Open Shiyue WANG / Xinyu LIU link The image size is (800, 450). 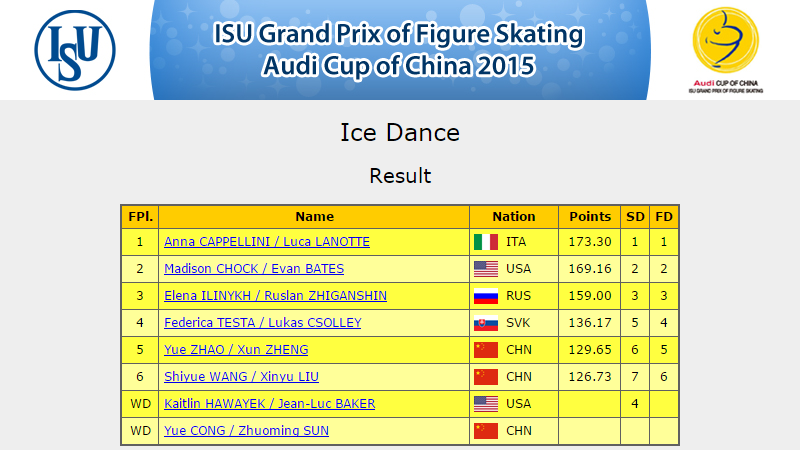(241, 377)
